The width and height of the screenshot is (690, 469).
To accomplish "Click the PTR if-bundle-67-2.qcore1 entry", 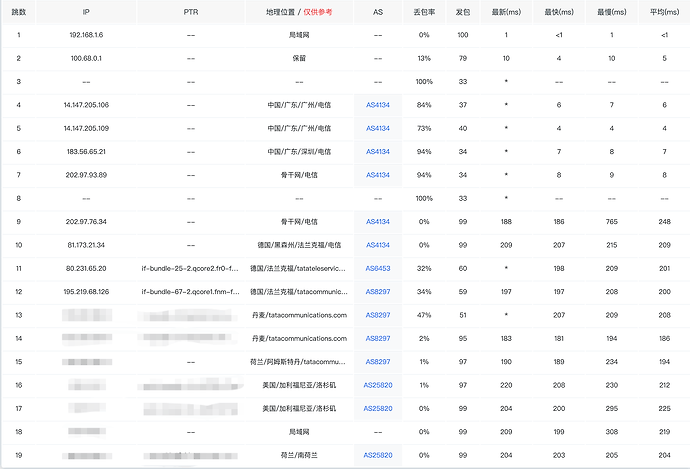I will click(x=190, y=292).
